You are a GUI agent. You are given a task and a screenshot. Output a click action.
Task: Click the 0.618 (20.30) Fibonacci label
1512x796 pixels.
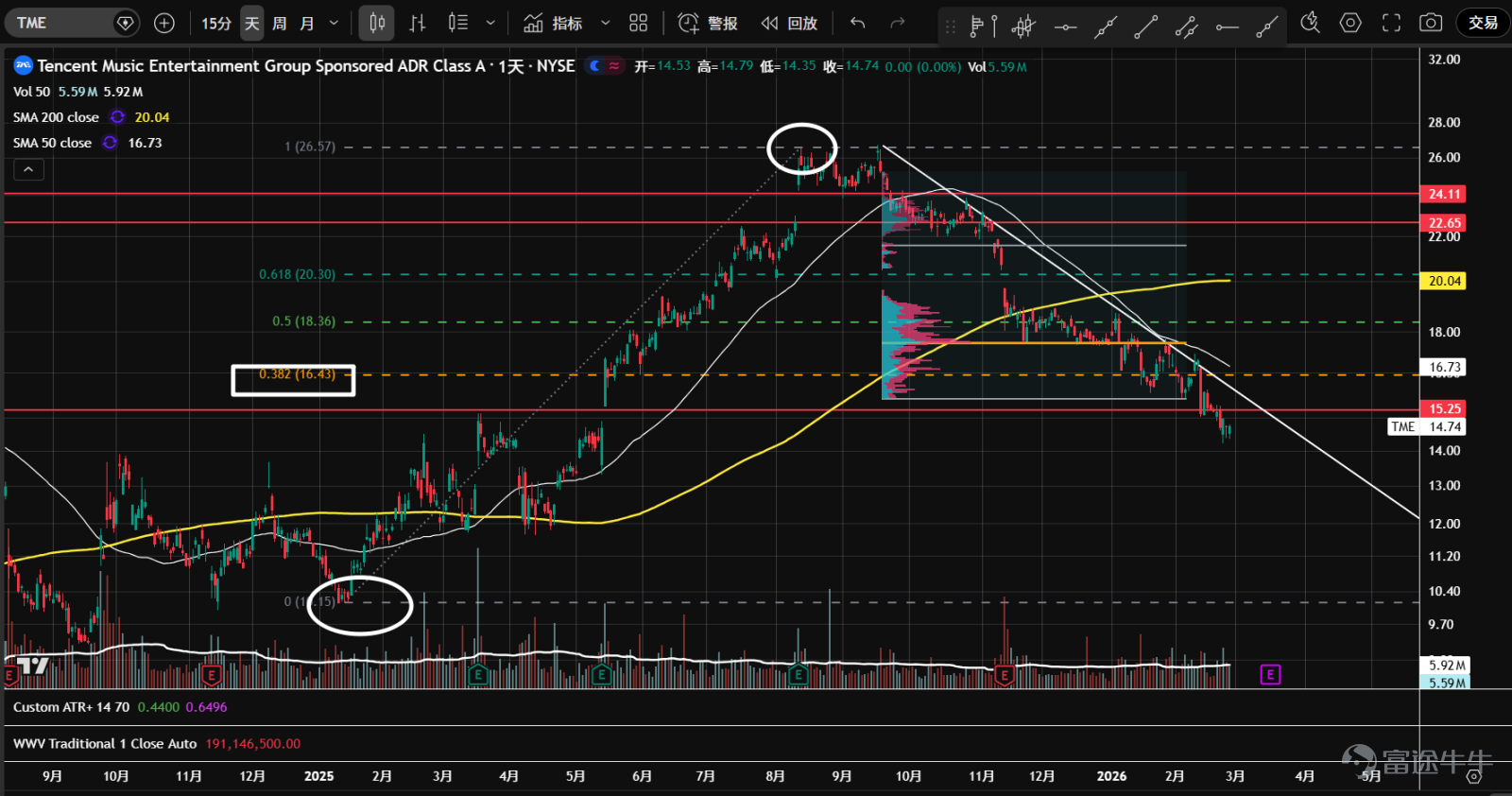[297, 274]
